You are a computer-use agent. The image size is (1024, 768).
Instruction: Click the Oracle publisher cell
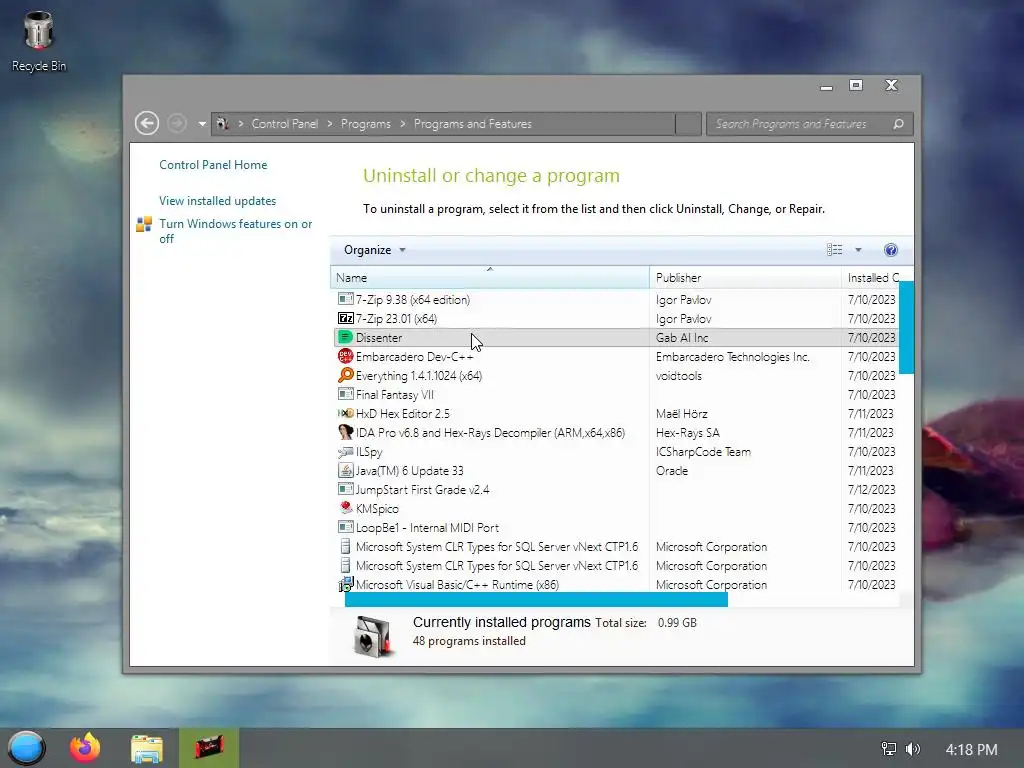point(671,470)
